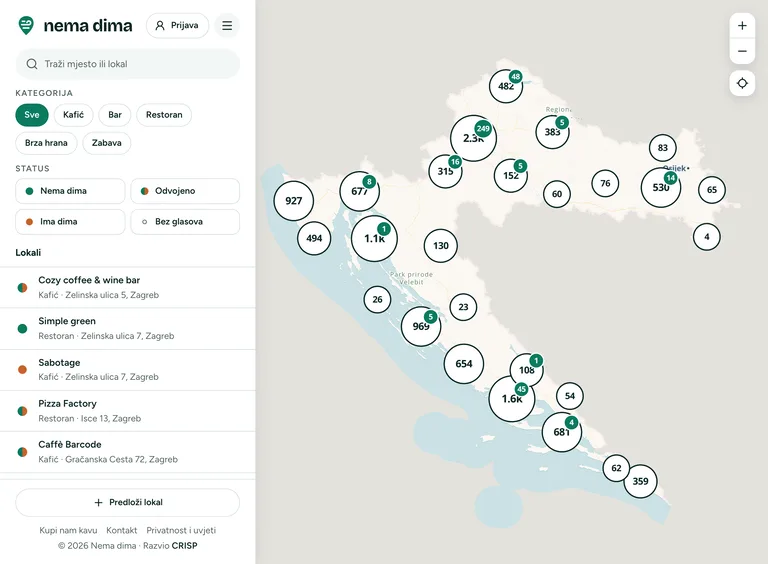Click the 1.6k map cluster
Image resolution: width=768 pixels, height=564 pixels.
[512, 399]
